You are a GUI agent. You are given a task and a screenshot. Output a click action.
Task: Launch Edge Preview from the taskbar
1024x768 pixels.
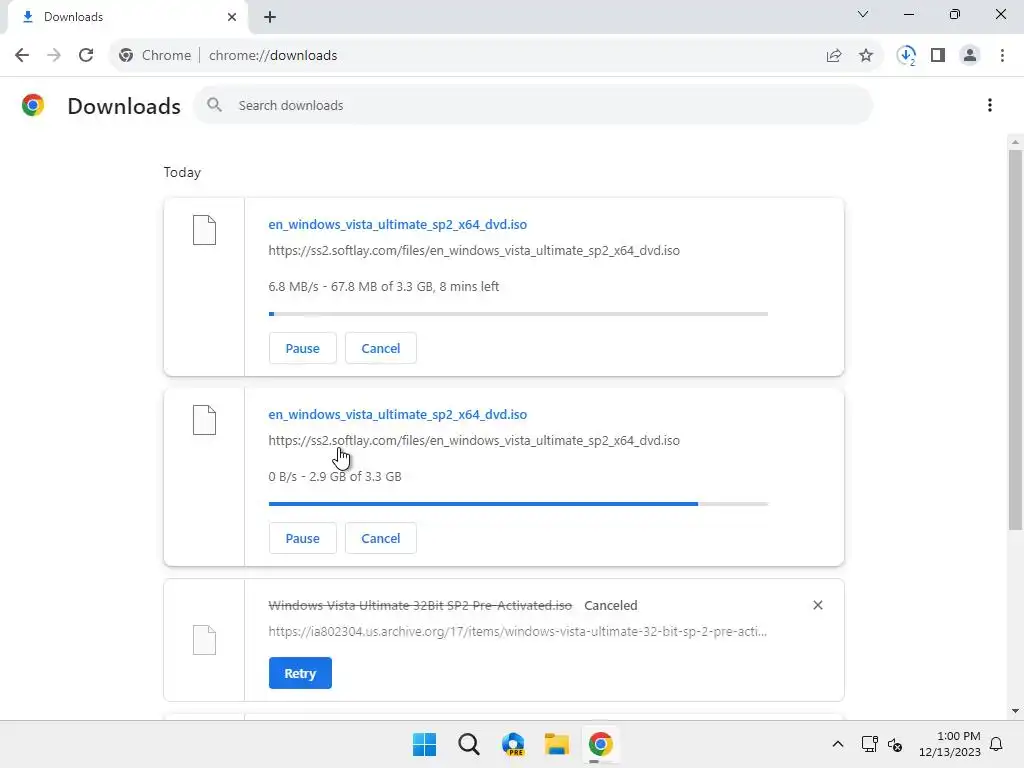(513, 744)
